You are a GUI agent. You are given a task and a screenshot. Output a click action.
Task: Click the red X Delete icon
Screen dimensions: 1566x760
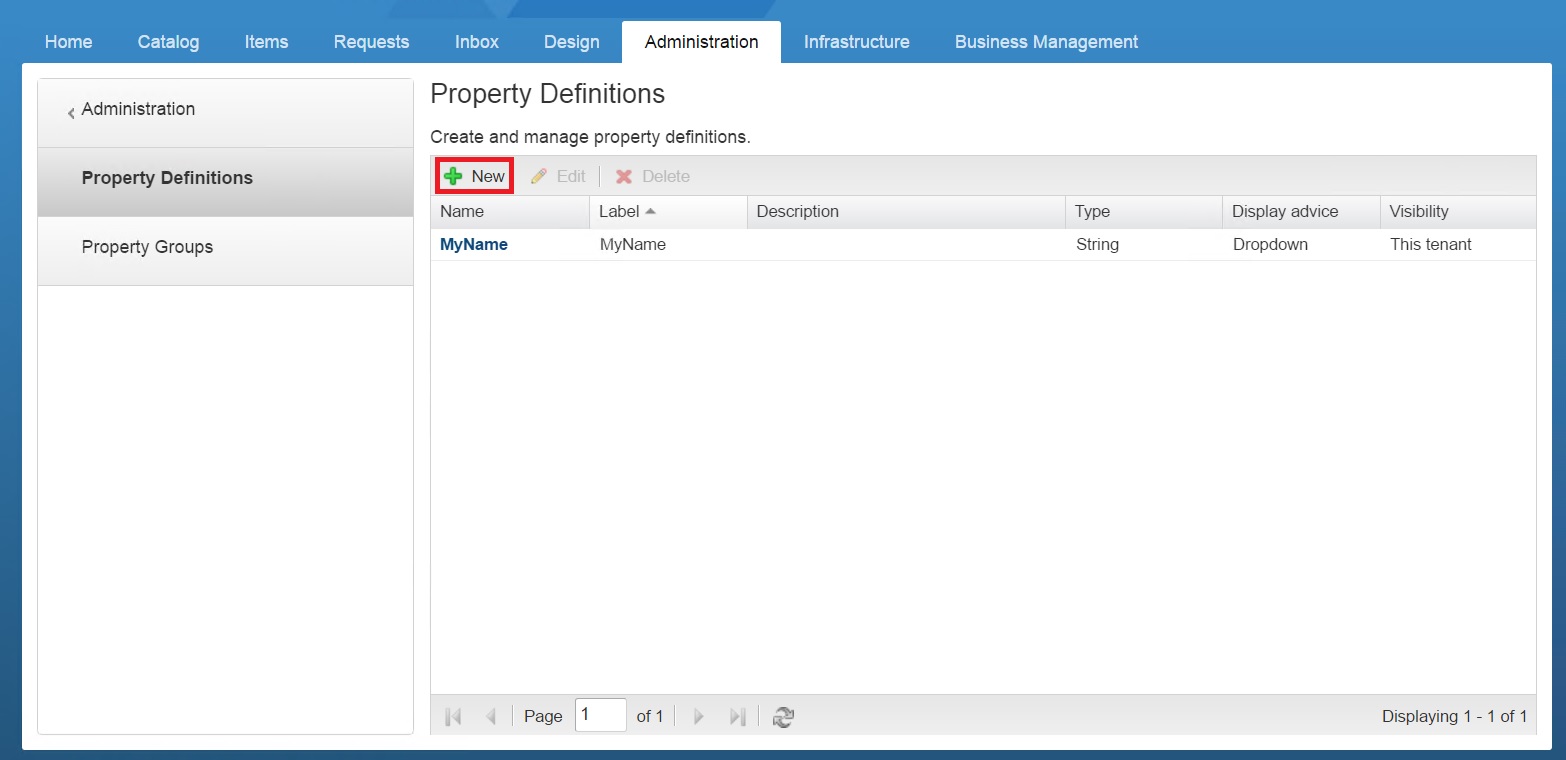coord(624,176)
